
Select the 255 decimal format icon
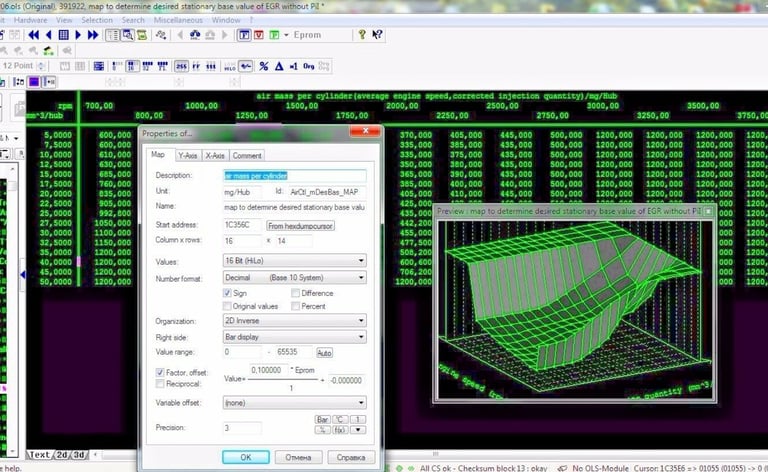(181, 66)
